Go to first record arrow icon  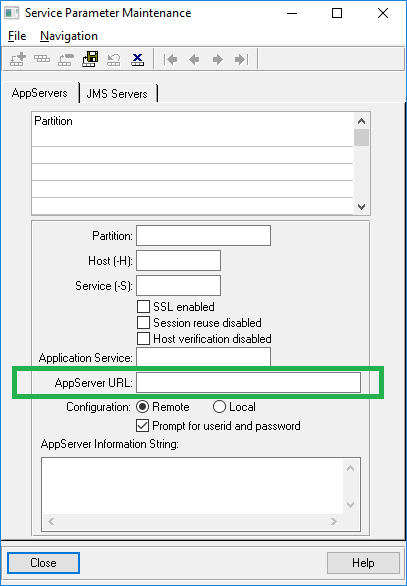click(x=170, y=59)
